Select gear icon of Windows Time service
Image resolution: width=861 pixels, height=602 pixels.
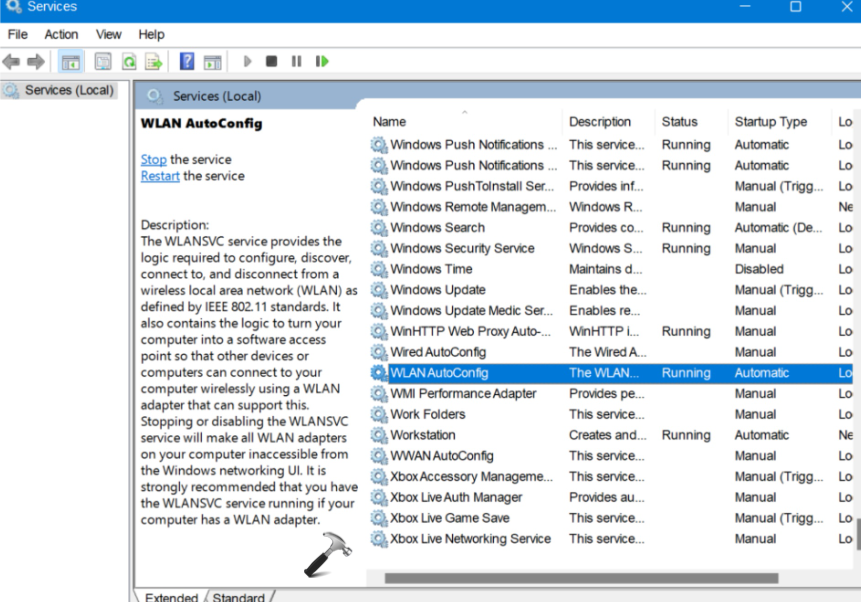click(x=378, y=269)
